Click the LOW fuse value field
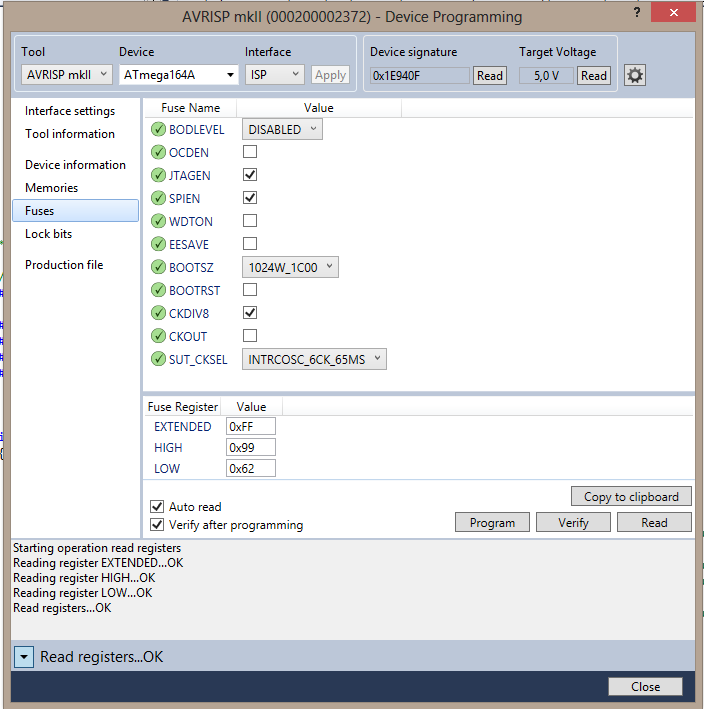The height and width of the screenshot is (709, 704). click(251, 468)
